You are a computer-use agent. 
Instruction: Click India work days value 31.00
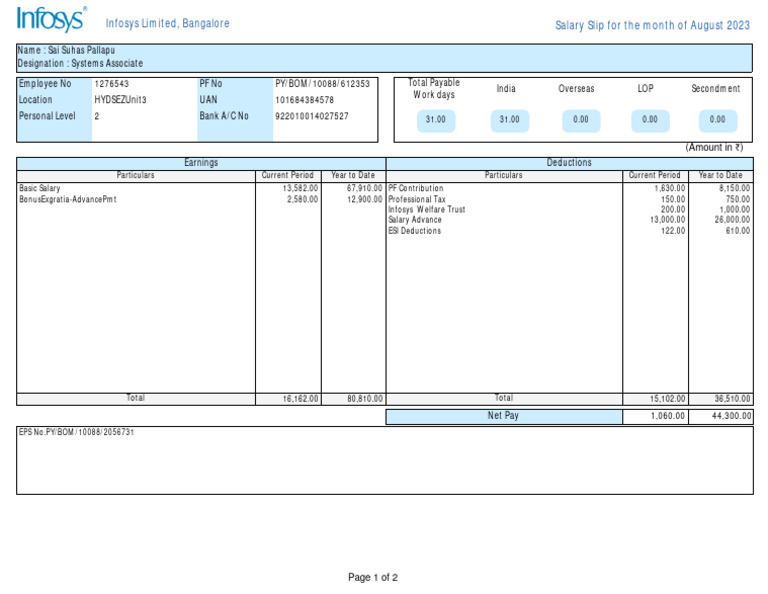(x=510, y=119)
